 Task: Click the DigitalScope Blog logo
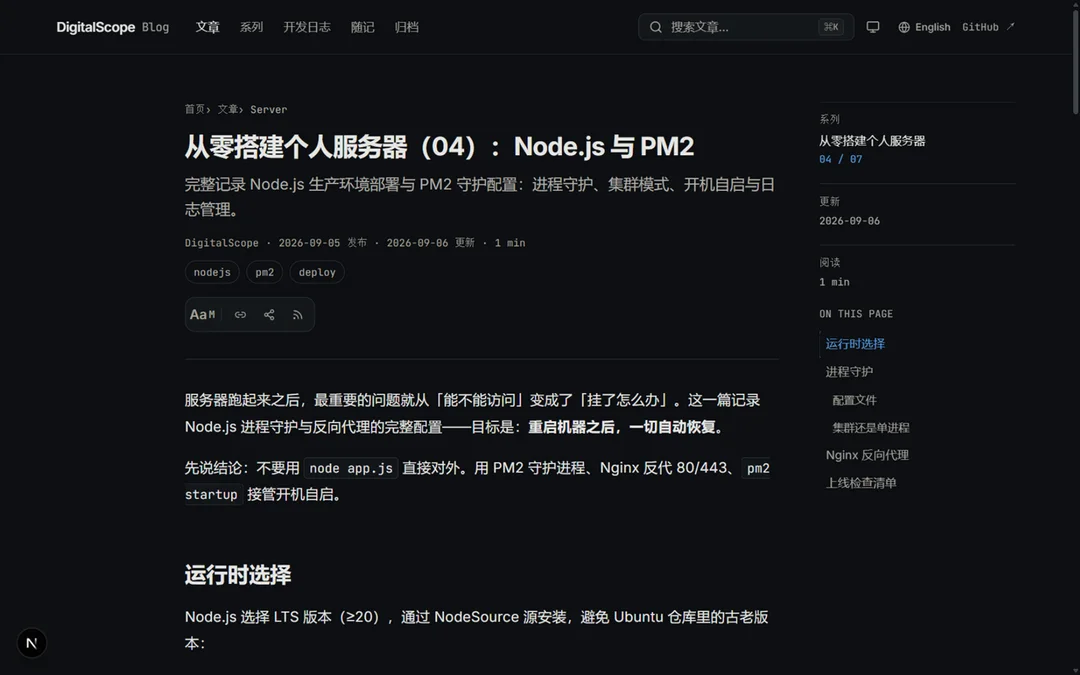coord(113,27)
